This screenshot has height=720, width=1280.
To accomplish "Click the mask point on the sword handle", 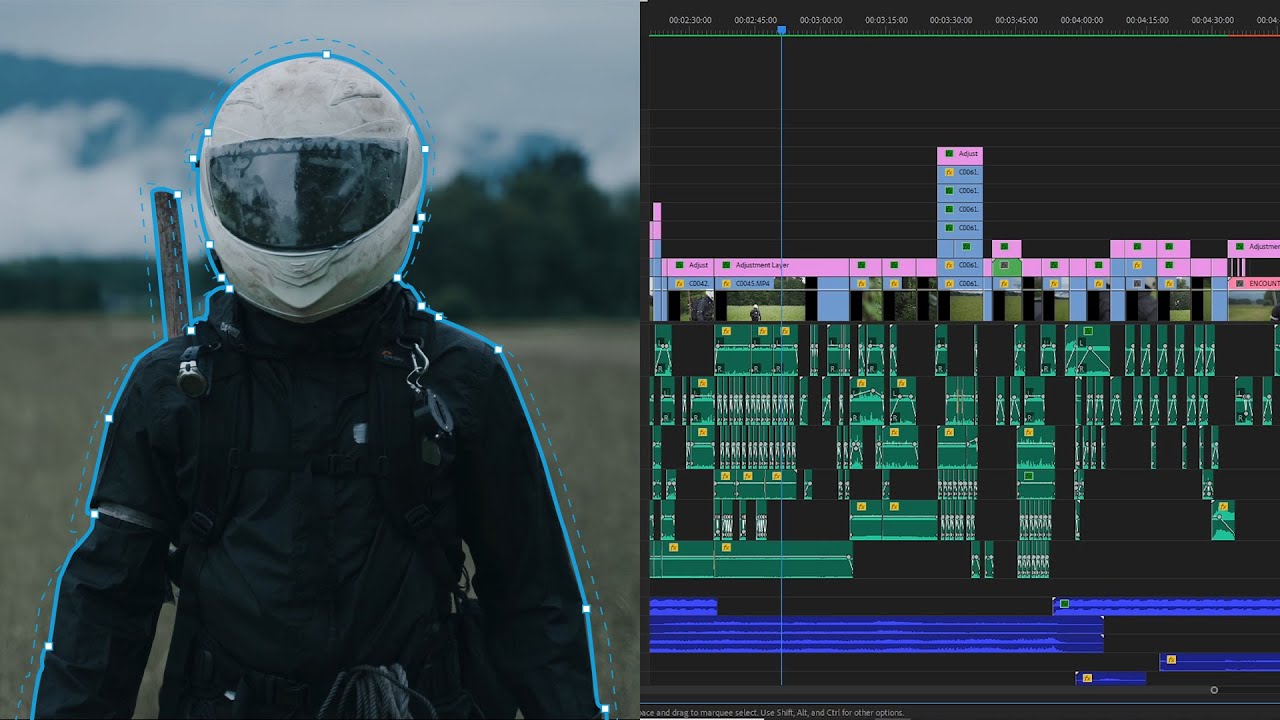I will click(x=177, y=195).
